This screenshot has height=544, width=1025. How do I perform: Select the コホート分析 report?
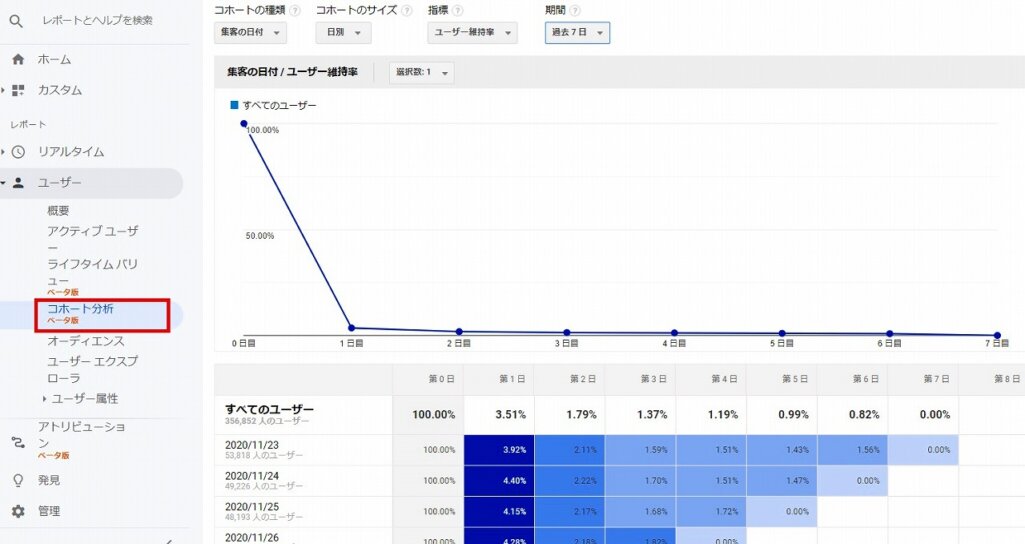pyautogui.click(x=80, y=309)
